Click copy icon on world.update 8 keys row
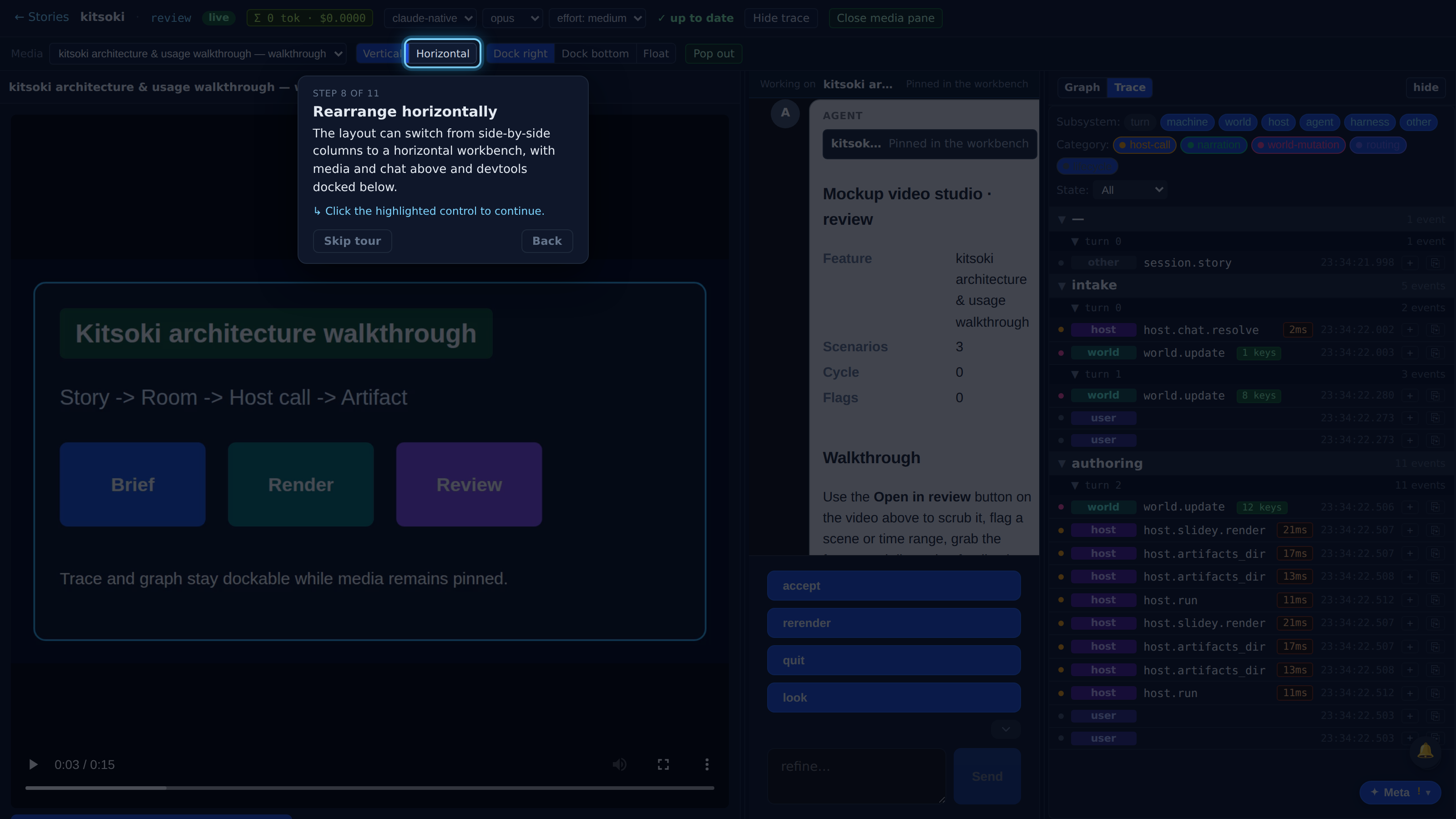Image resolution: width=1456 pixels, height=819 pixels. pos(1435,396)
